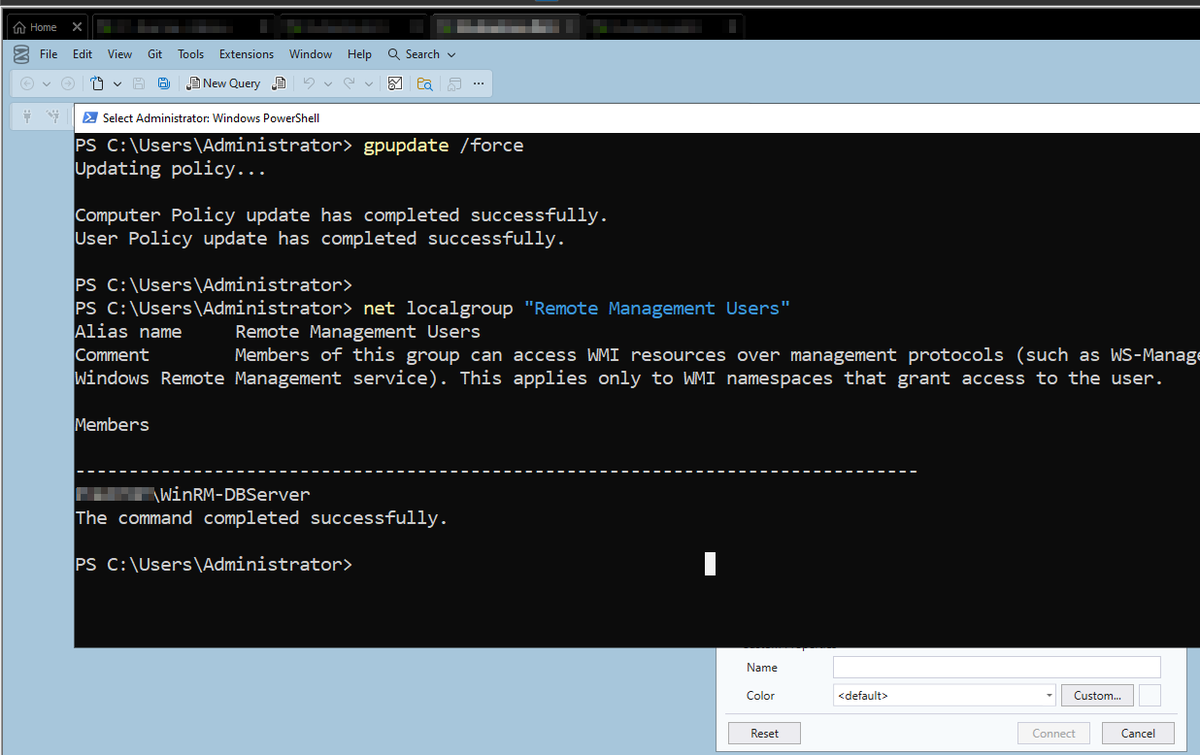Click the Connect plug icon
Screen dimensions: 1200x755
point(29,117)
